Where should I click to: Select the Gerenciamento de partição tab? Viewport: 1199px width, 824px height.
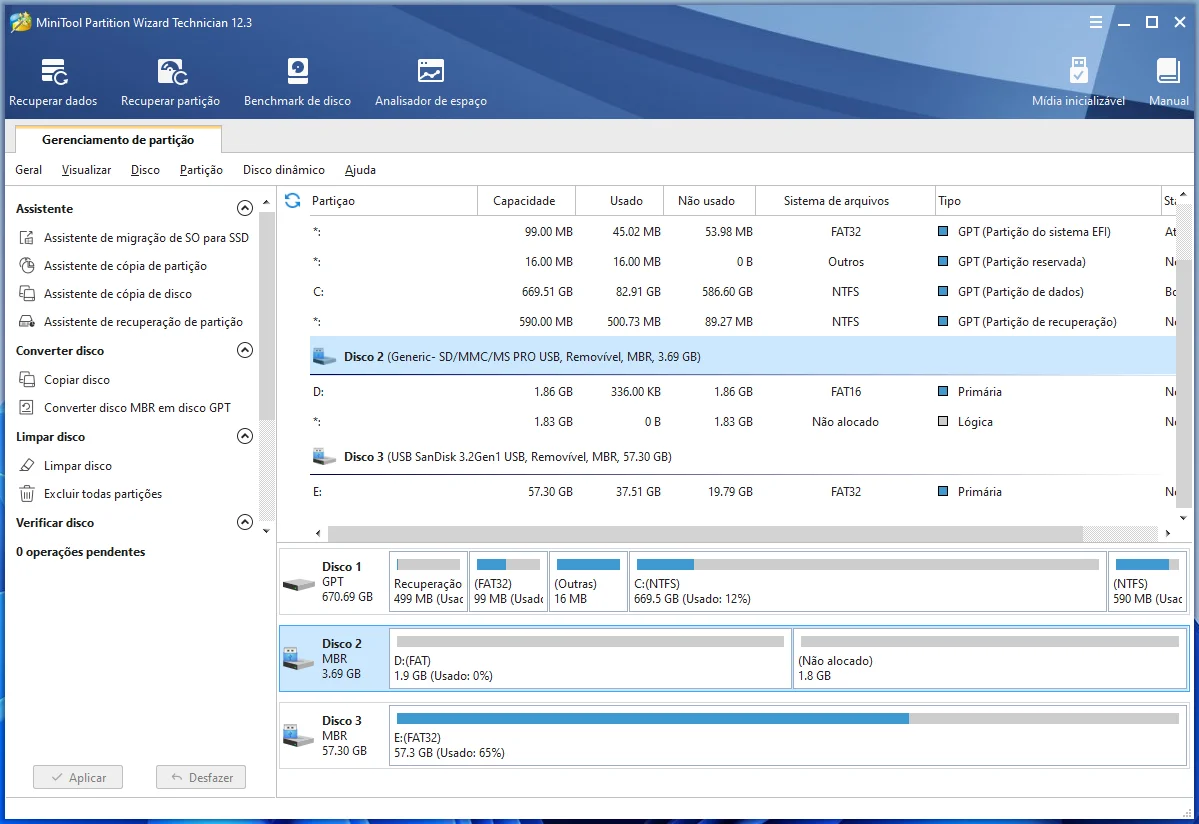(118, 140)
